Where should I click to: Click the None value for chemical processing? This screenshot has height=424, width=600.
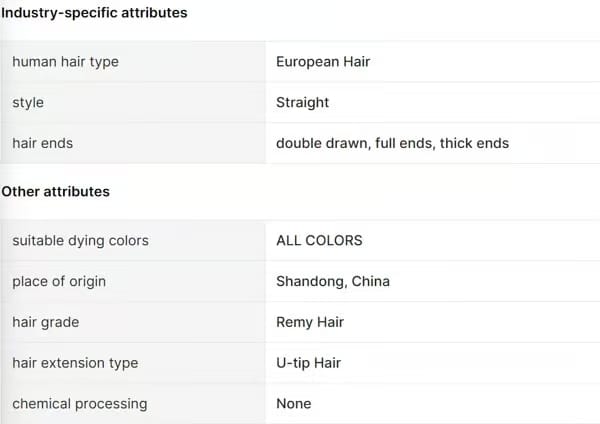tap(294, 404)
